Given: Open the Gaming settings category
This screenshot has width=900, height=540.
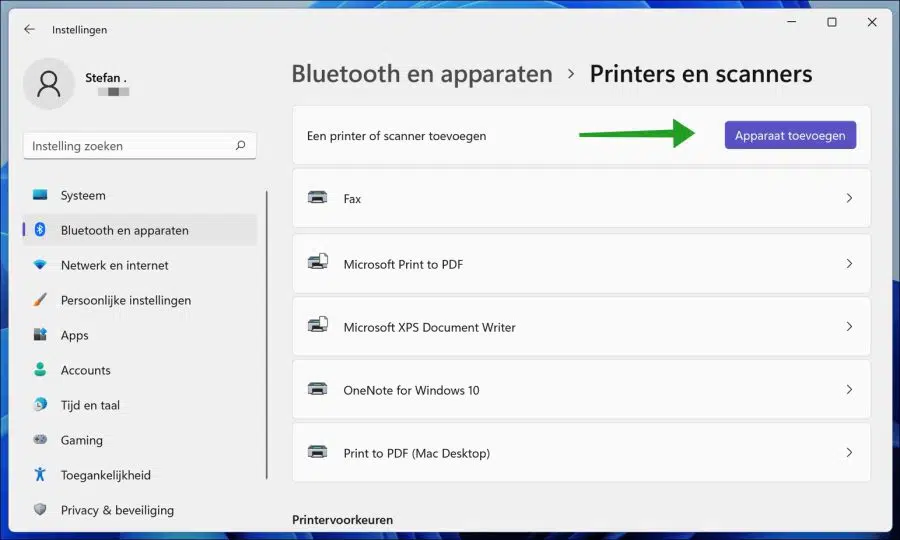Looking at the screenshot, I should pos(140,440).
